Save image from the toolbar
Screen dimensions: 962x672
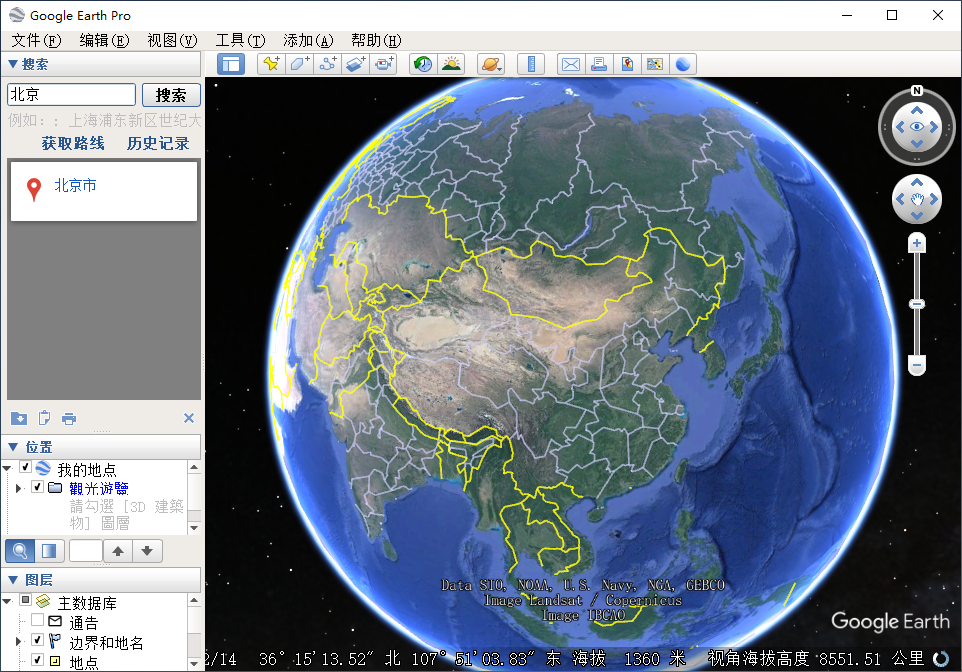click(627, 64)
